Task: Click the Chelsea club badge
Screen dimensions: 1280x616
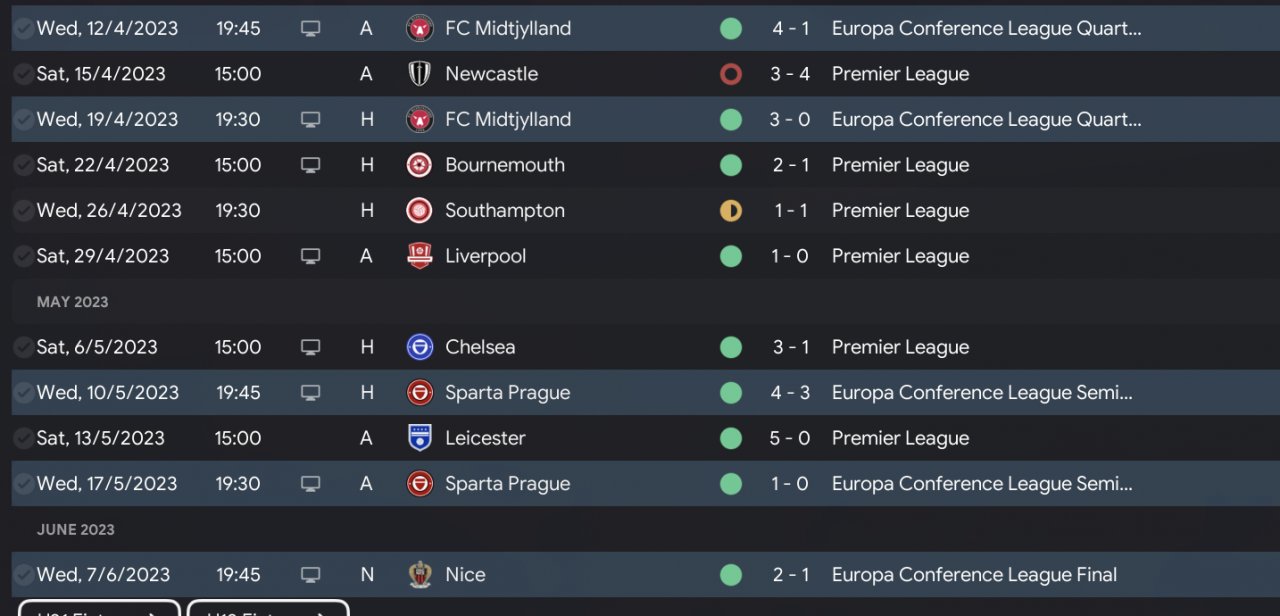Action: [419, 347]
